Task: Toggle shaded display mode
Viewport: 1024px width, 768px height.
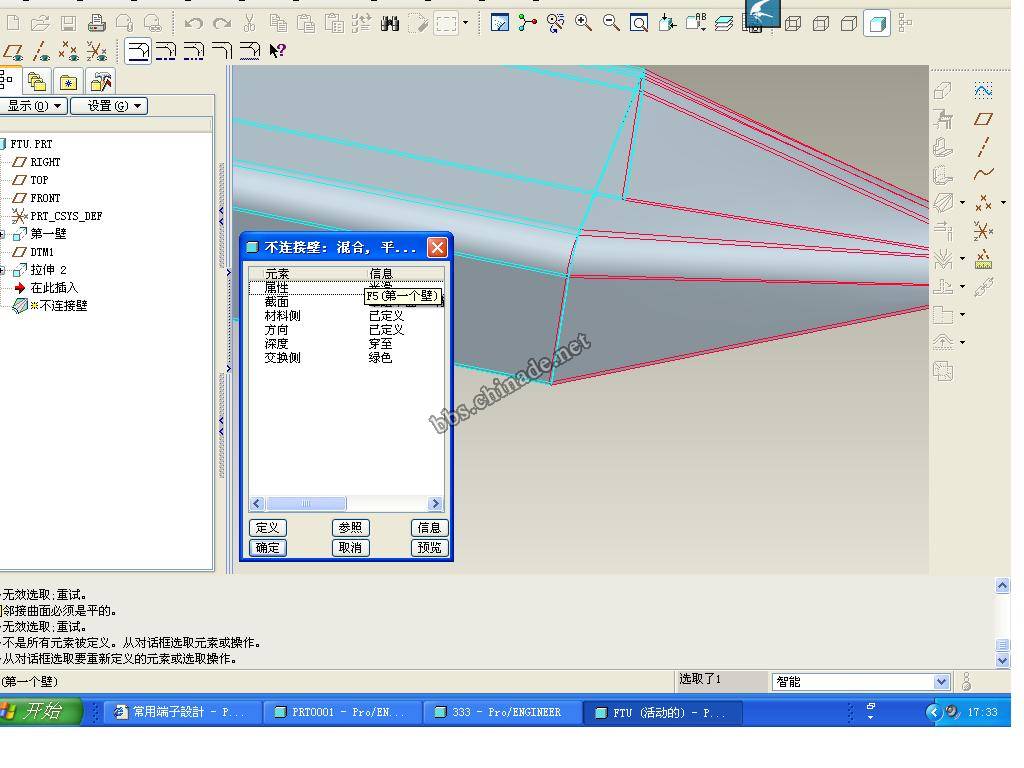Action: pyautogui.click(x=877, y=23)
